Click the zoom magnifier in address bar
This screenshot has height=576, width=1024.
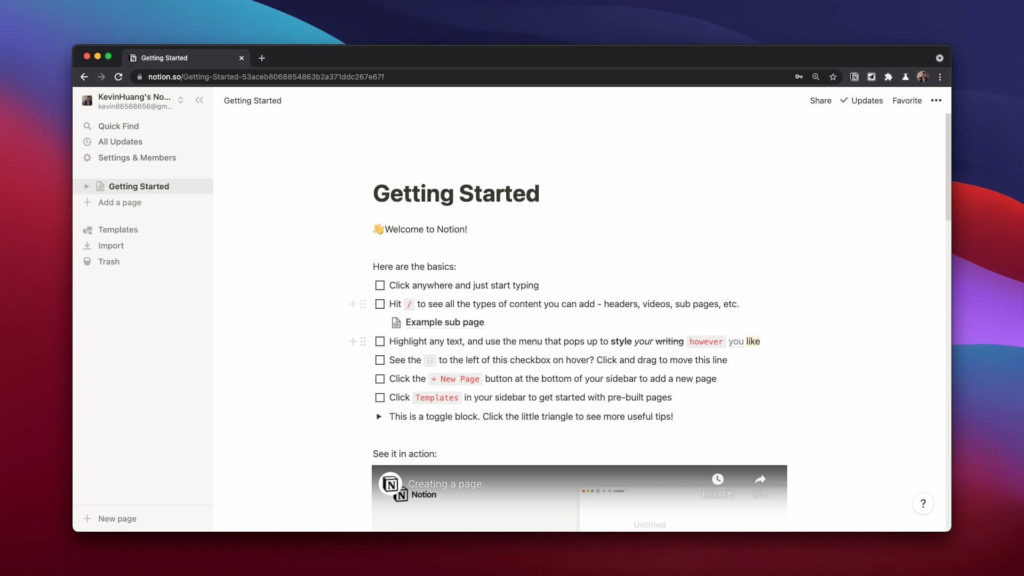tap(816, 76)
